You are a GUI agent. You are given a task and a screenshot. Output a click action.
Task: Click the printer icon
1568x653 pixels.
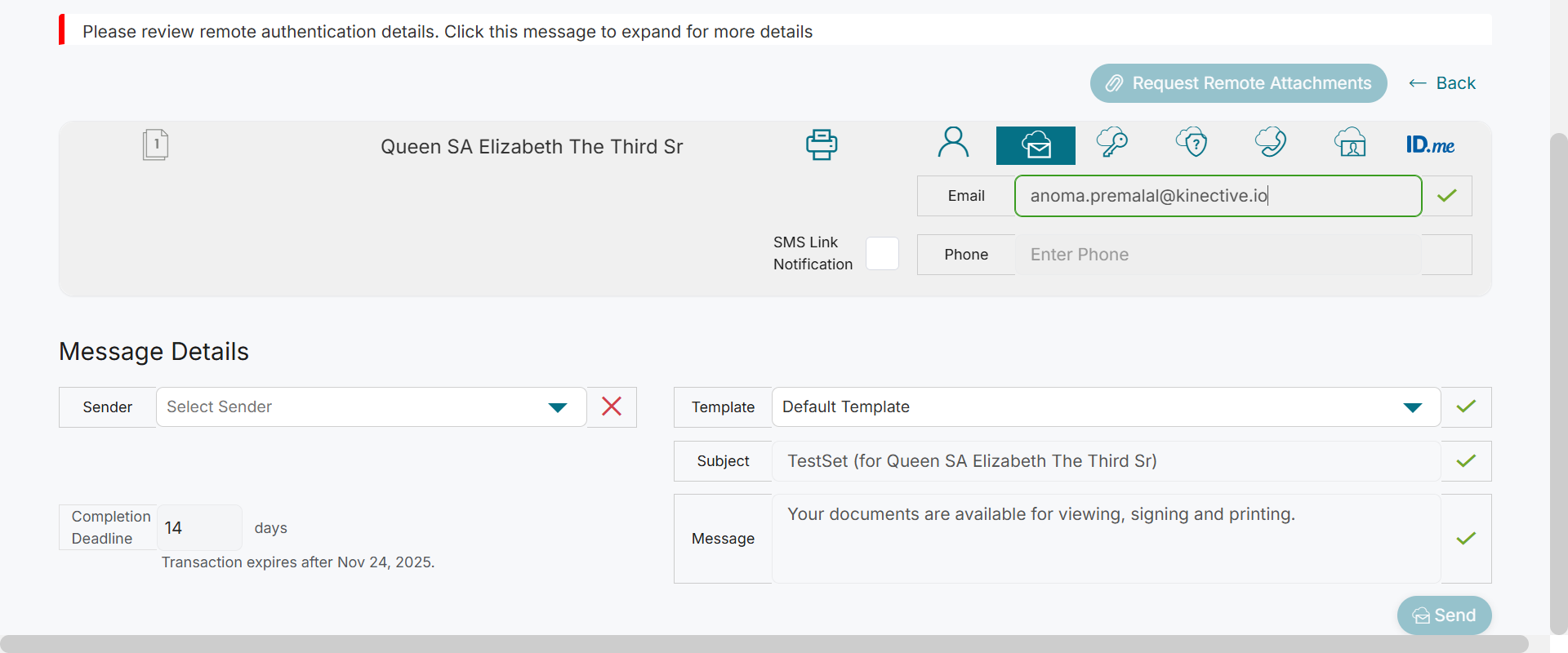[822, 144]
